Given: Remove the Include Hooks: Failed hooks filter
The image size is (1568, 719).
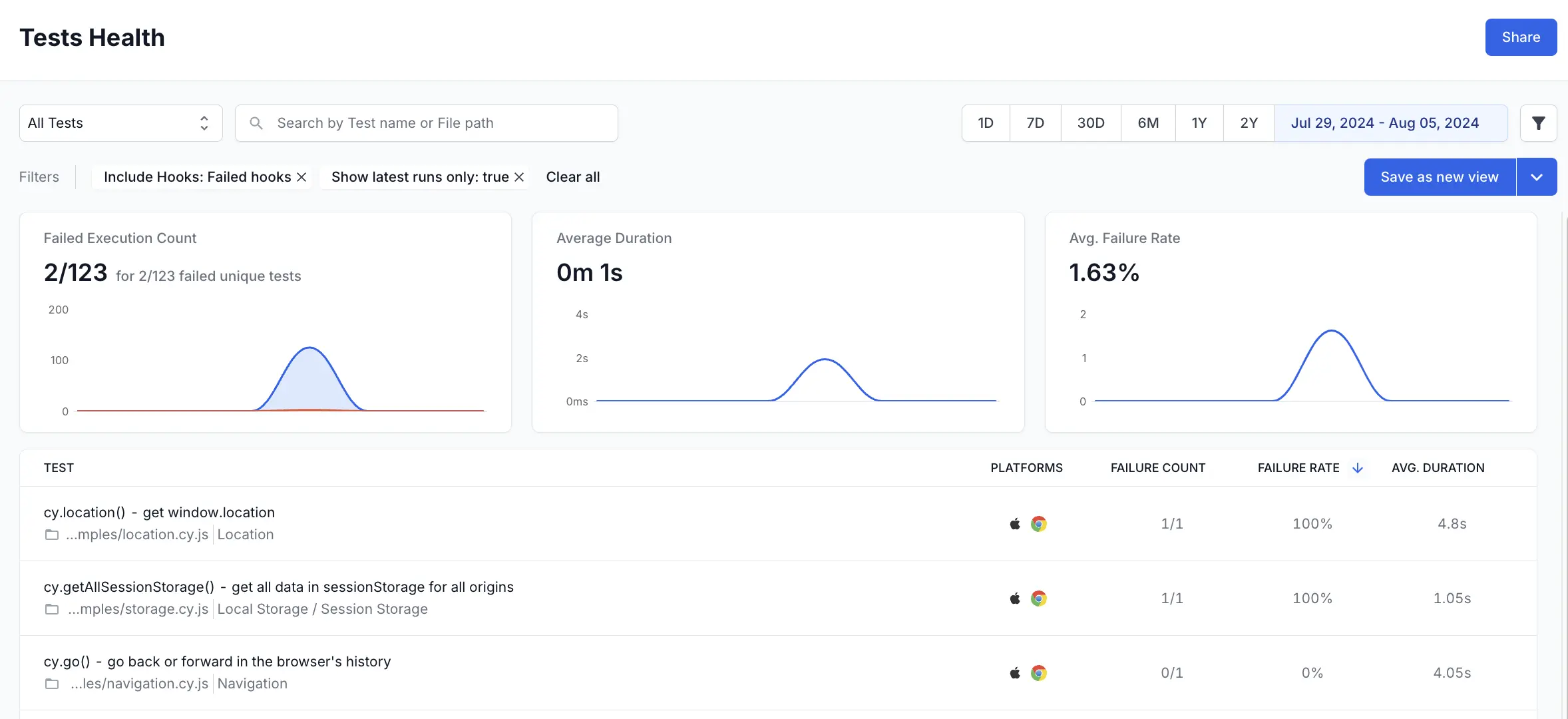Looking at the screenshot, I should pyautogui.click(x=301, y=177).
